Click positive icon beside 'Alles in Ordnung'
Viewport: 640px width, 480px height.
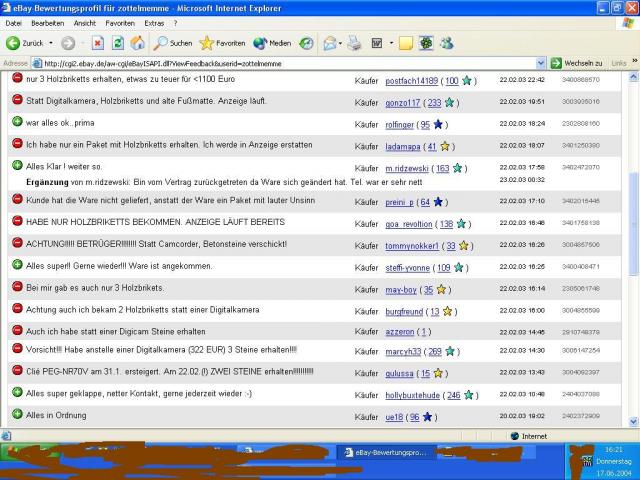(17, 414)
